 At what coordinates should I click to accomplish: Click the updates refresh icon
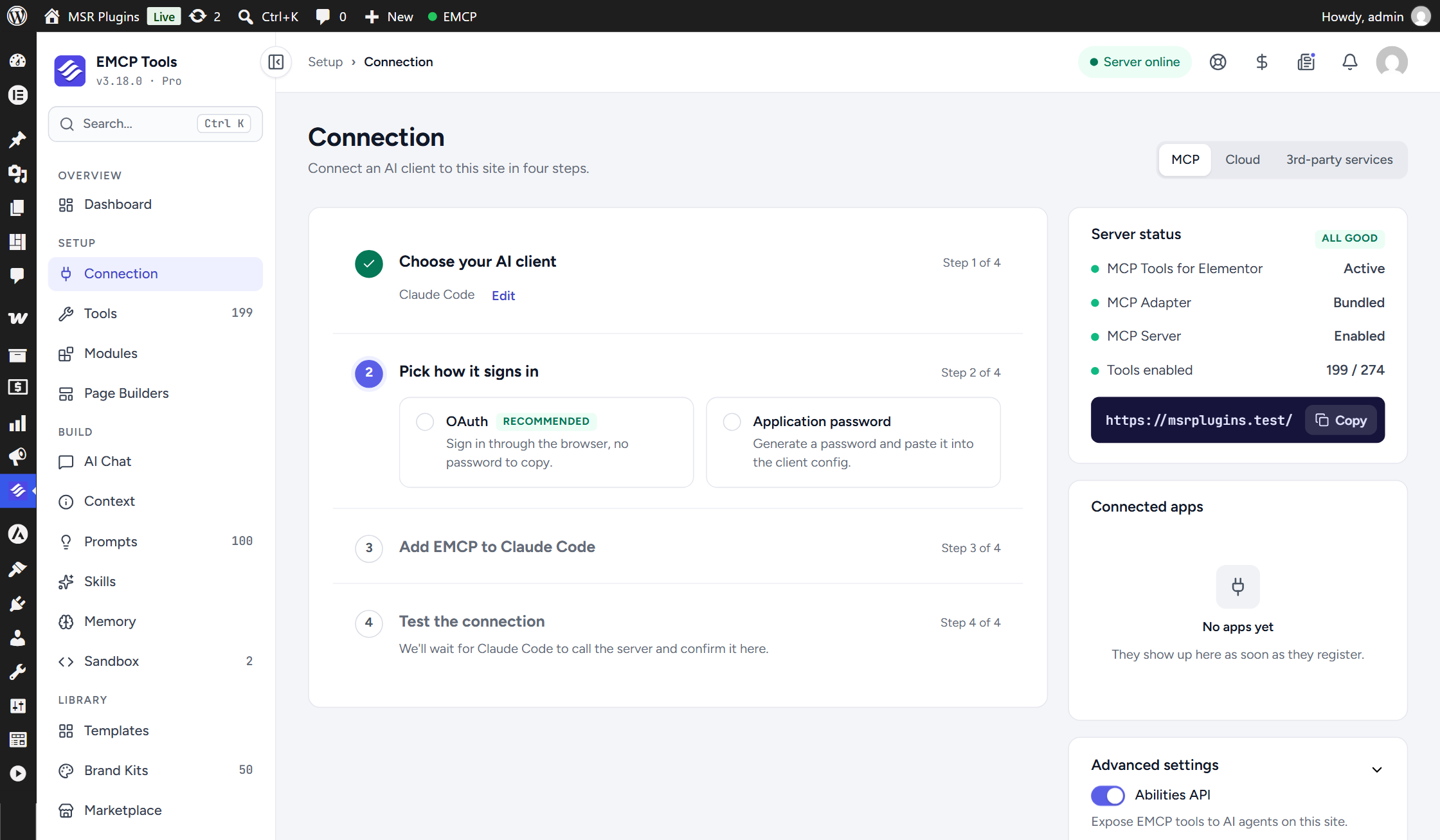click(198, 16)
